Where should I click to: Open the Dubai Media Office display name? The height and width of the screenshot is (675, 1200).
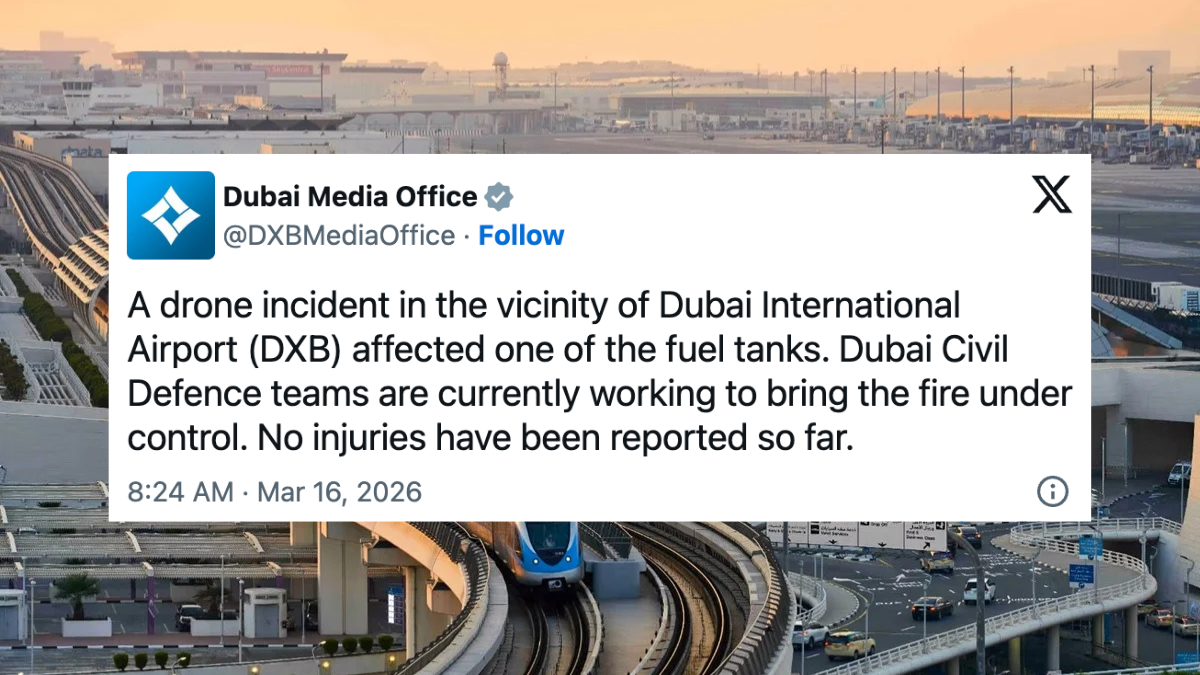click(349, 197)
